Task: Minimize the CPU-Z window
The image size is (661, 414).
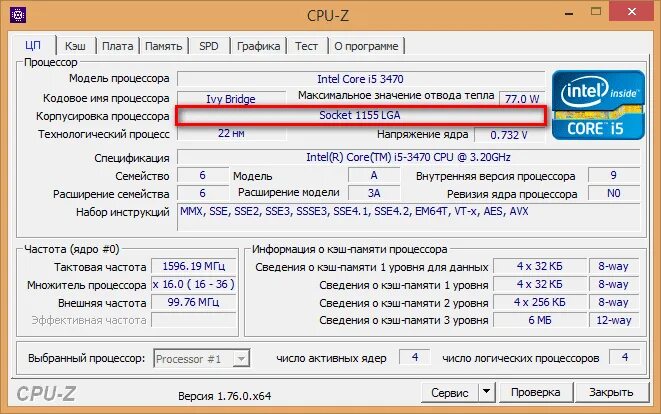Action: [x=569, y=13]
